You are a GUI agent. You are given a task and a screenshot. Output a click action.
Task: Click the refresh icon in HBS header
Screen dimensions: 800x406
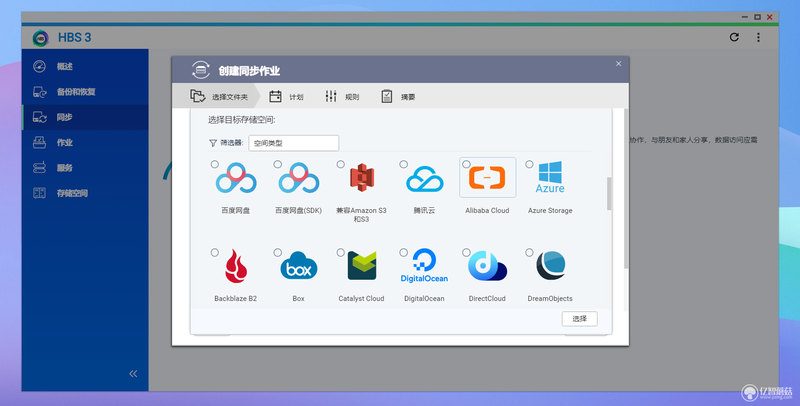pos(734,37)
